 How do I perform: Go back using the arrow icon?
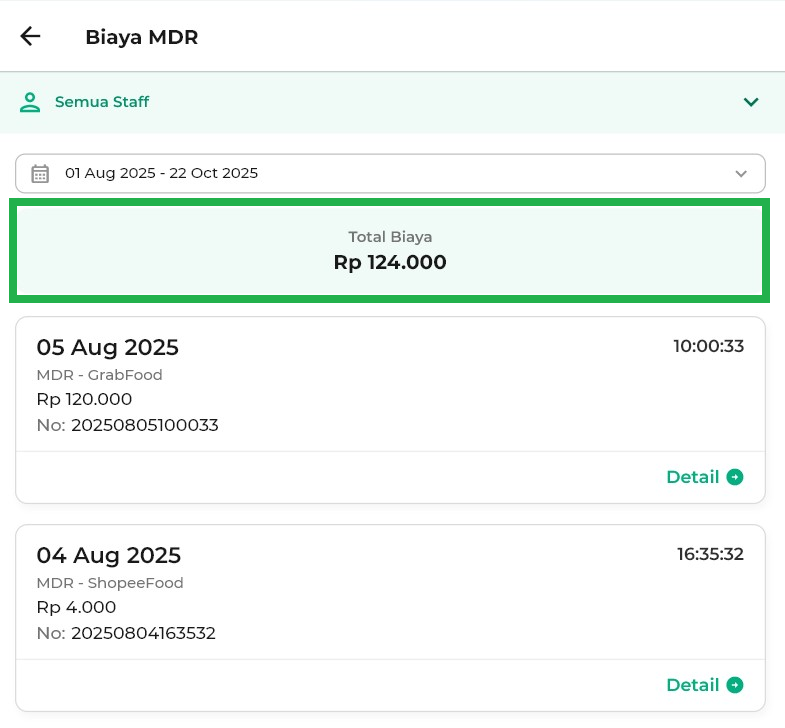click(30, 37)
